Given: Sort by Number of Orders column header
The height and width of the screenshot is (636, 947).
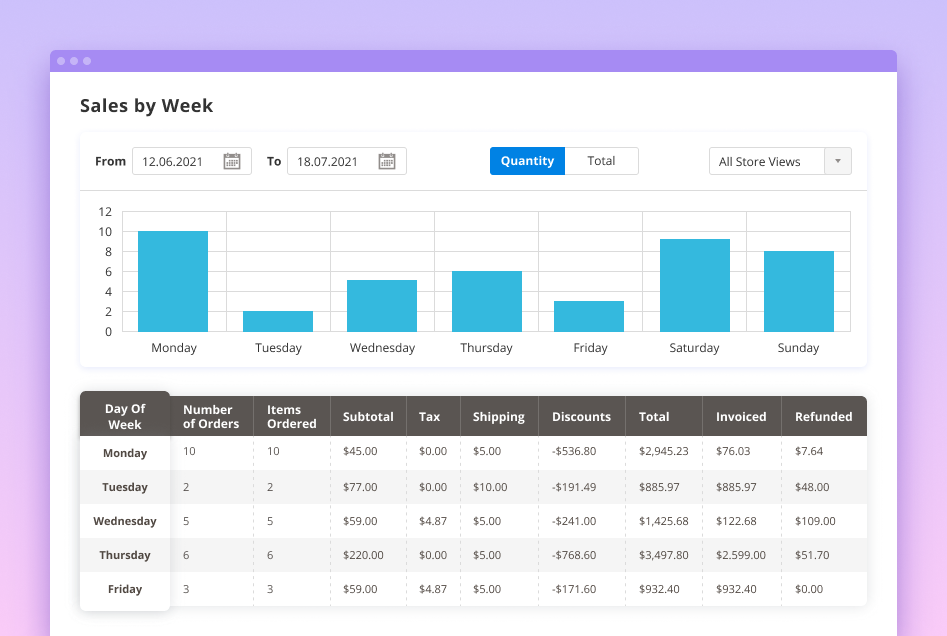Looking at the screenshot, I should click(211, 417).
